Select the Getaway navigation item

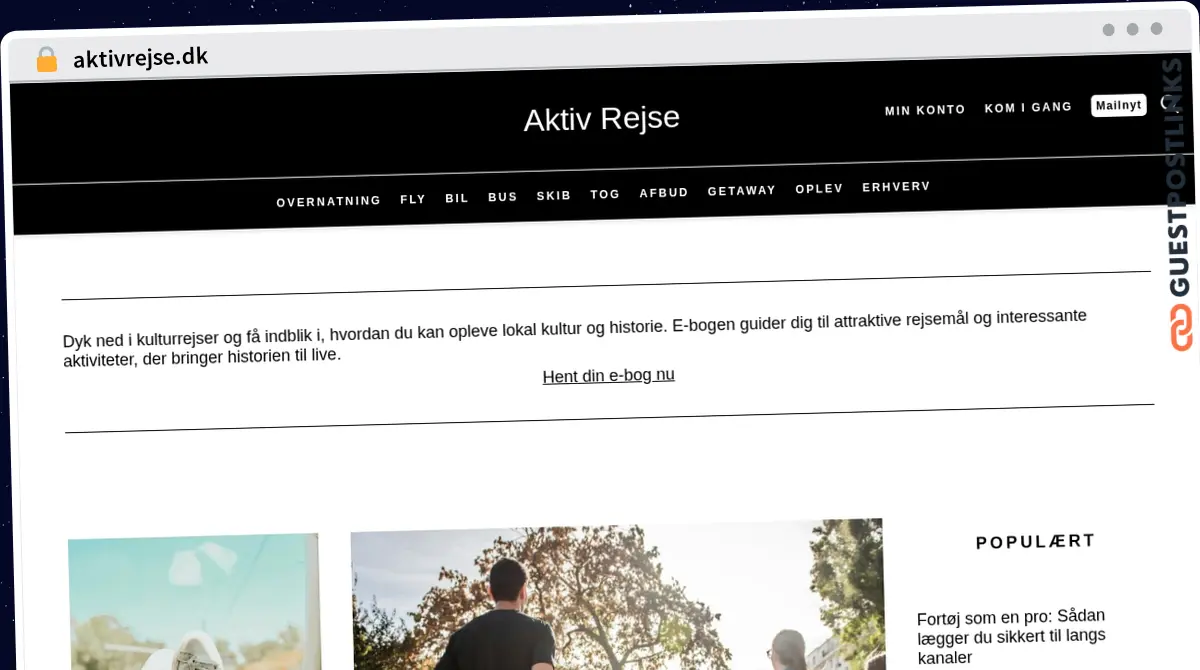742,191
